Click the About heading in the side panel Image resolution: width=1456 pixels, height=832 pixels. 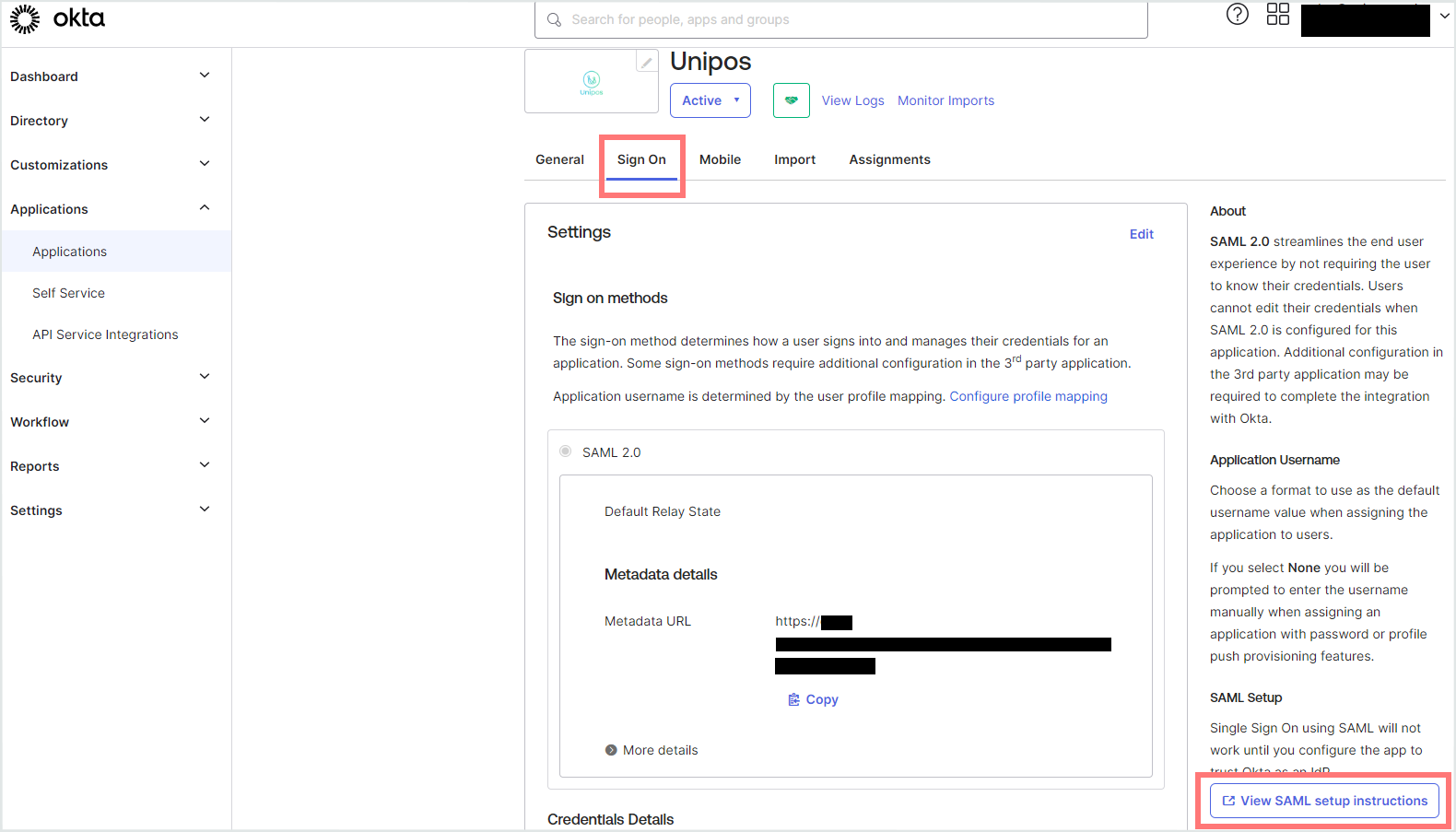[x=1227, y=211]
